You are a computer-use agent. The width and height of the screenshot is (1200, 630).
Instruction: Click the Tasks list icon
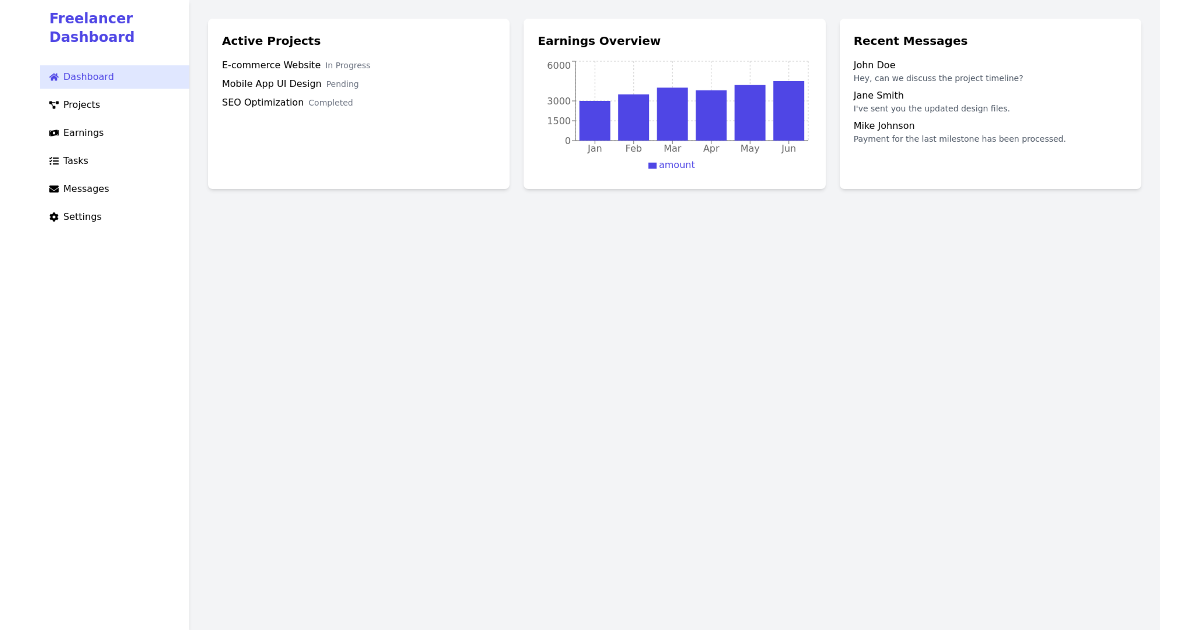(x=52, y=160)
